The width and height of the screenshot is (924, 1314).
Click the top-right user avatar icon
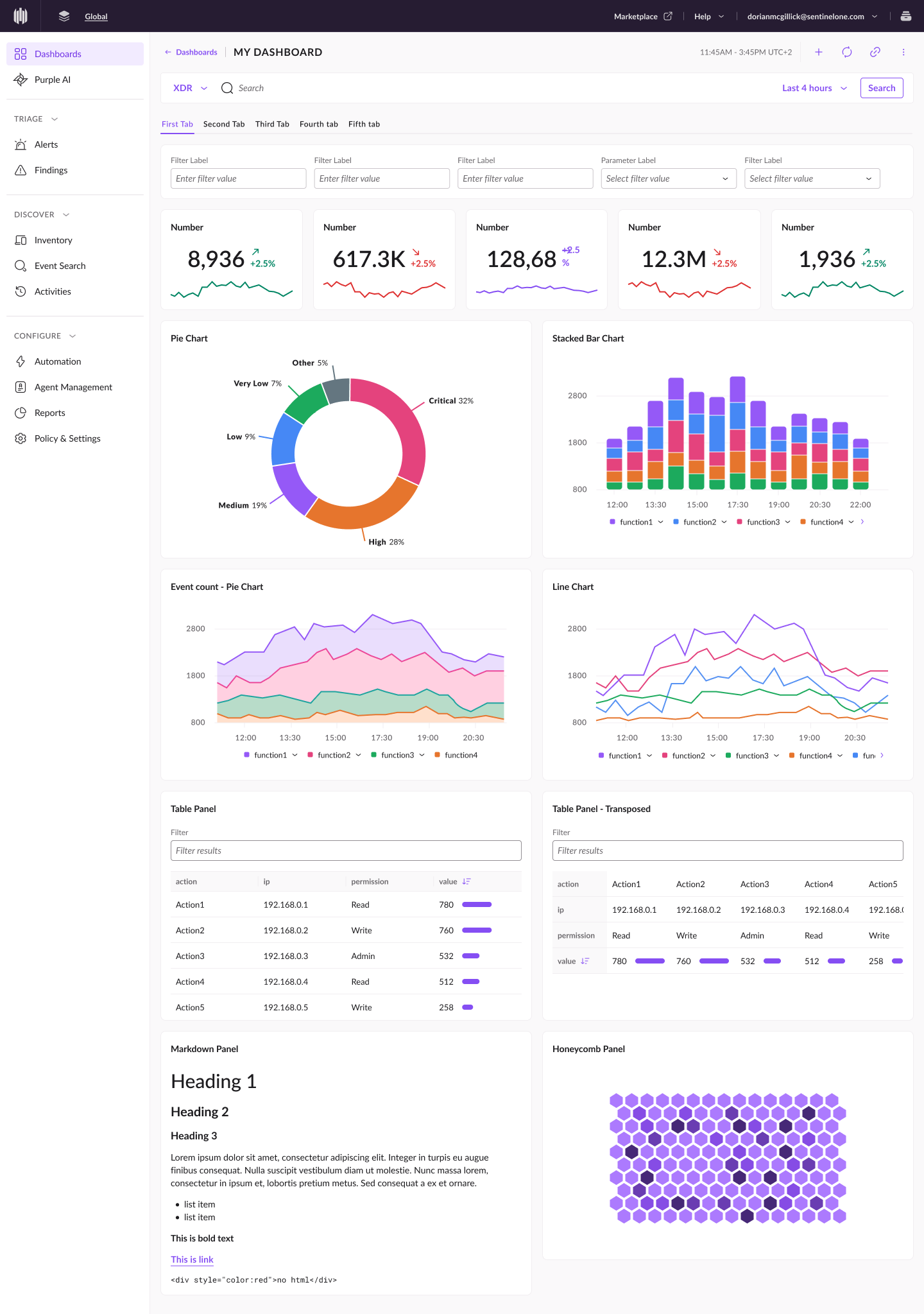click(x=906, y=16)
